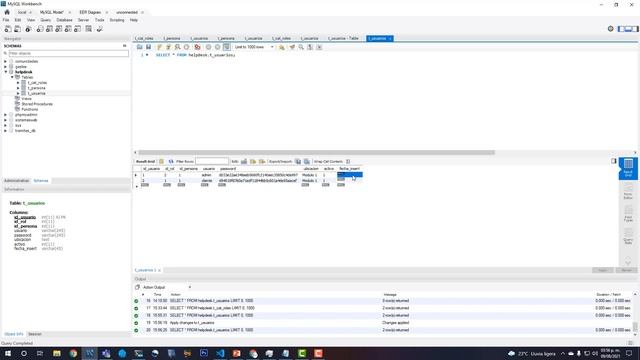
Task: Collapse the helpdesk schema
Action: click(x=5, y=72)
